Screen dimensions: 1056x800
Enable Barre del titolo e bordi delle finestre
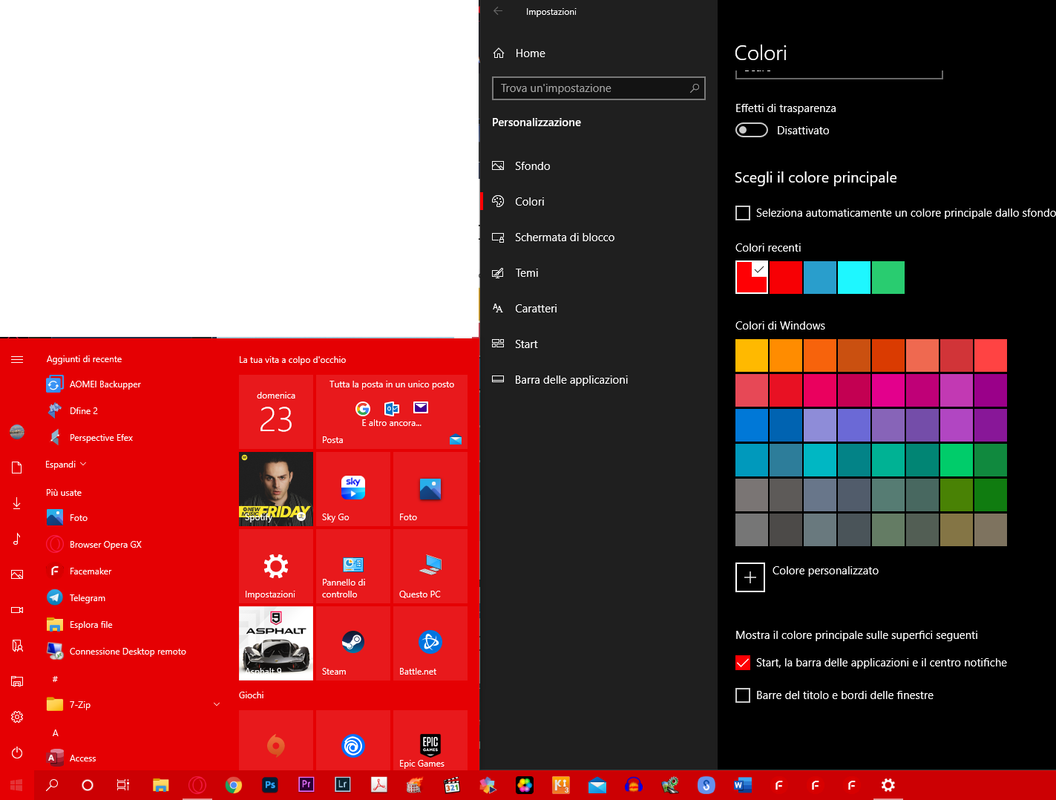pos(743,695)
